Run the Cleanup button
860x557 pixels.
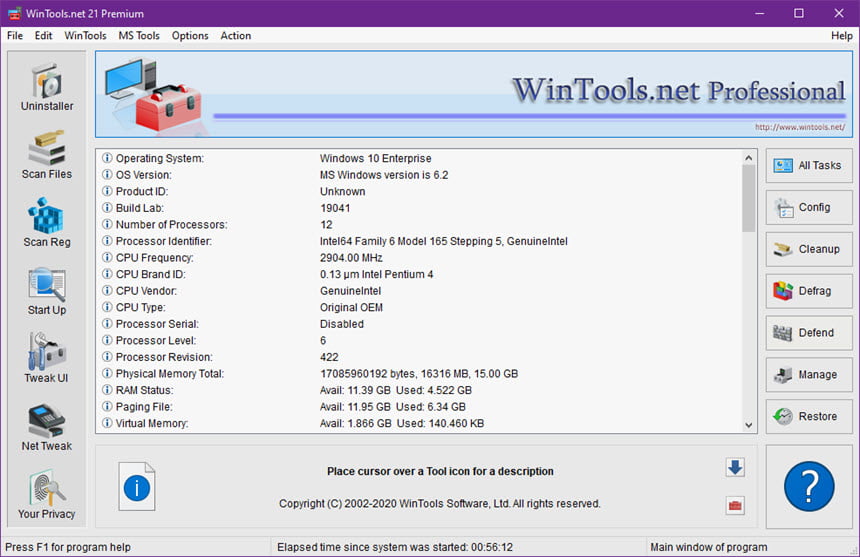tap(809, 249)
